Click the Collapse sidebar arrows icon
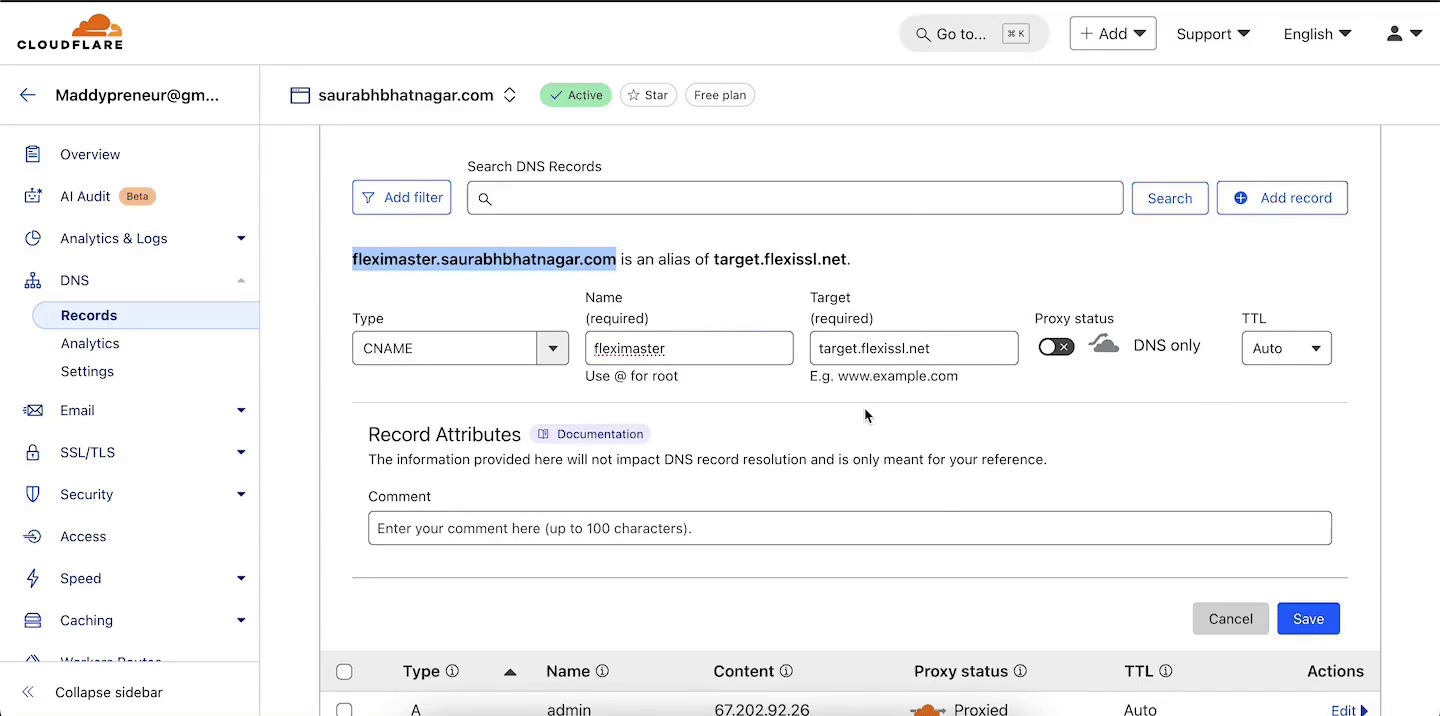1440x716 pixels. pyautogui.click(x=28, y=692)
